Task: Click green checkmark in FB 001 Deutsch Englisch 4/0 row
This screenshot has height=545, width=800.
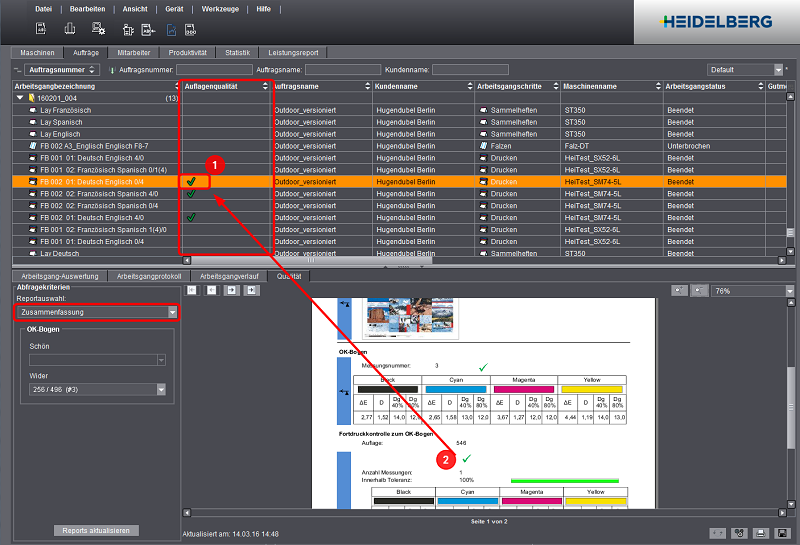Action: pyautogui.click(x=190, y=217)
